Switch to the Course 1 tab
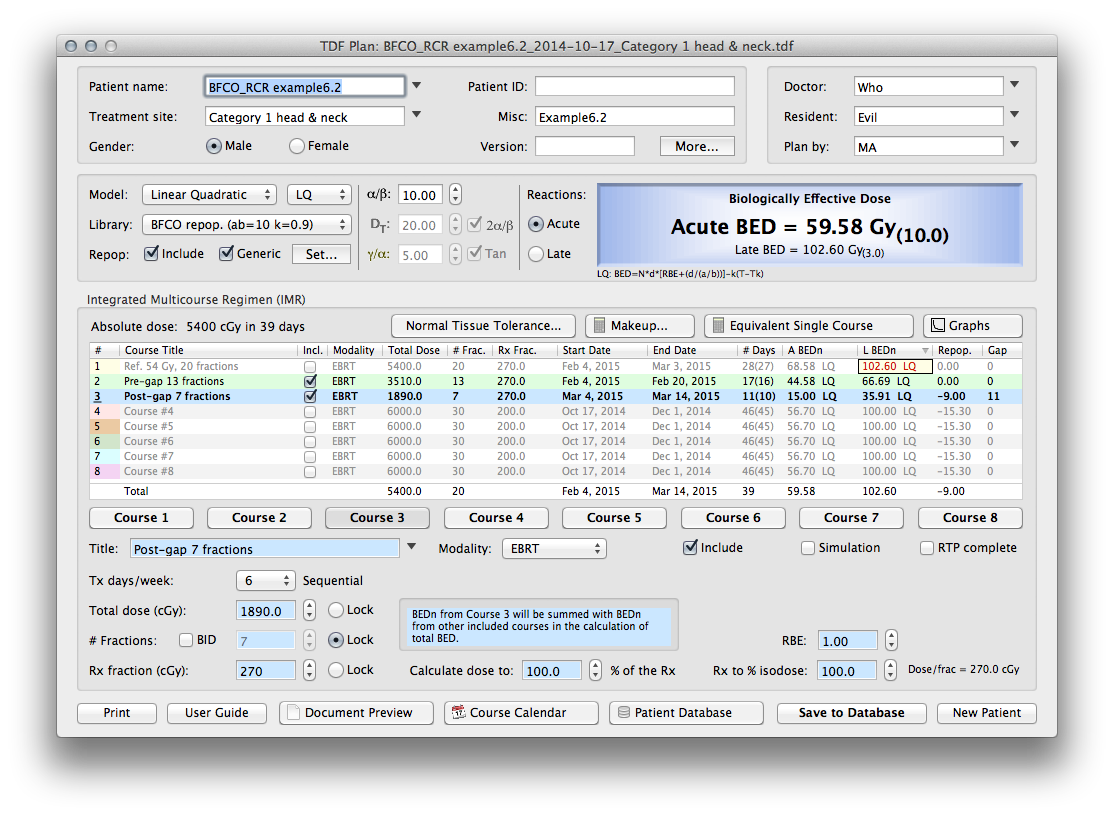Image resolution: width=1114 pixels, height=816 pixels. coord(141,518)
